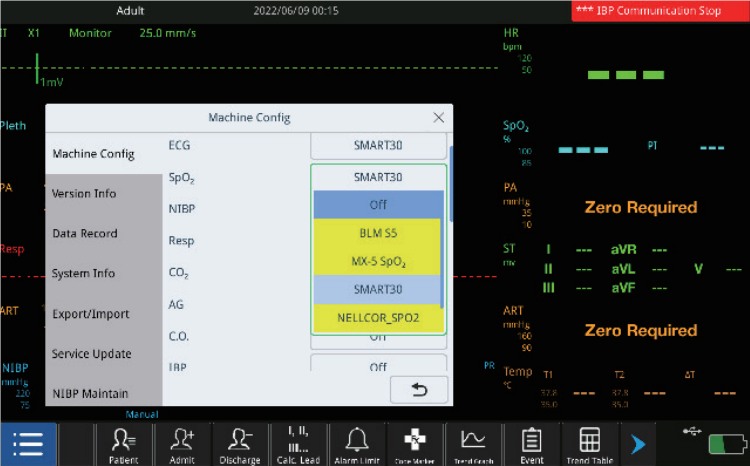Click the config list vertical scrollbar
The image size is (750, 466).
(450, 185)
